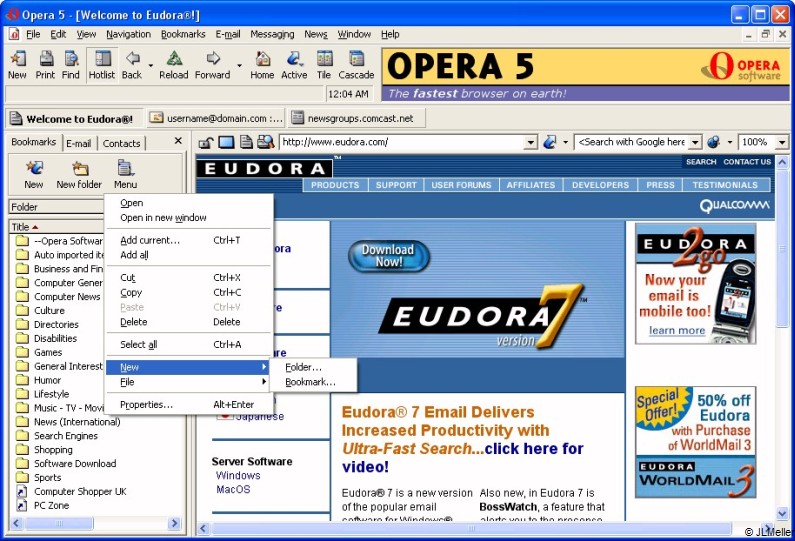Switch to the E-mail hotlist tab
The width and height of the screenshot is (795, 541).
(79, 143)
